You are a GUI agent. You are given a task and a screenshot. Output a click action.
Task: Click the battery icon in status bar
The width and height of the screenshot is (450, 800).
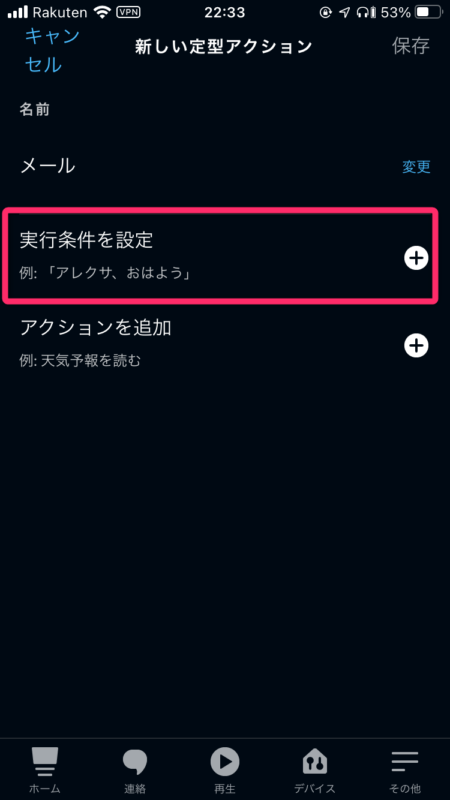[429, 12]
